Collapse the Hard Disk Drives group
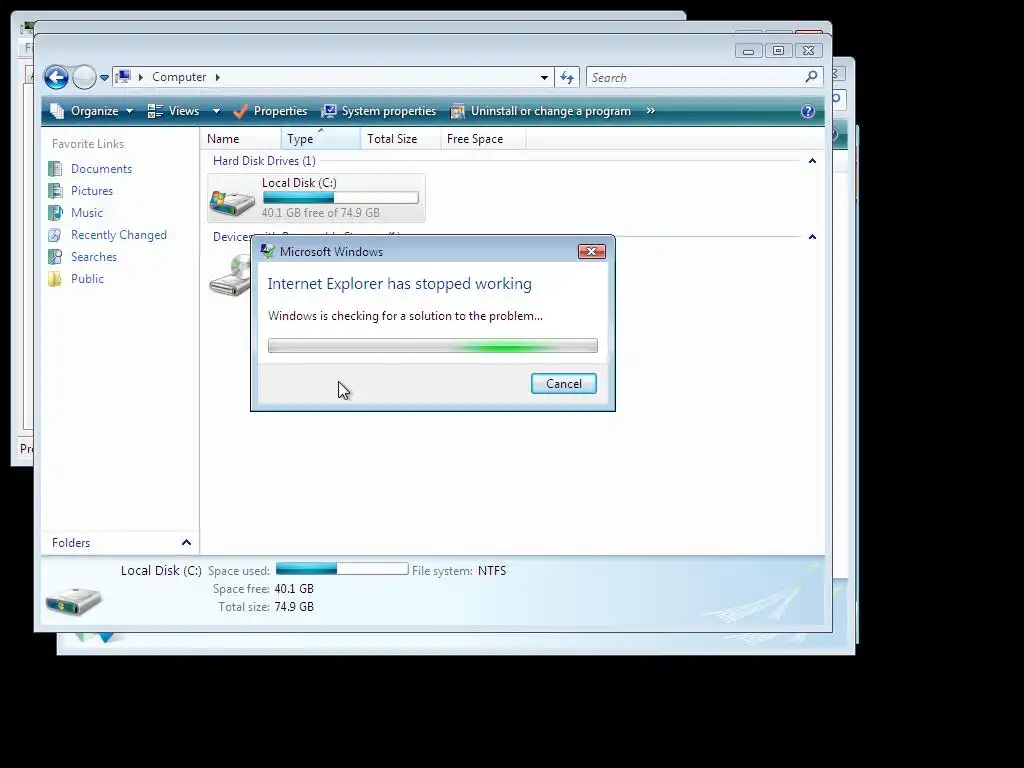This screenshot has height=768, width=1024. tap(812, 161)
